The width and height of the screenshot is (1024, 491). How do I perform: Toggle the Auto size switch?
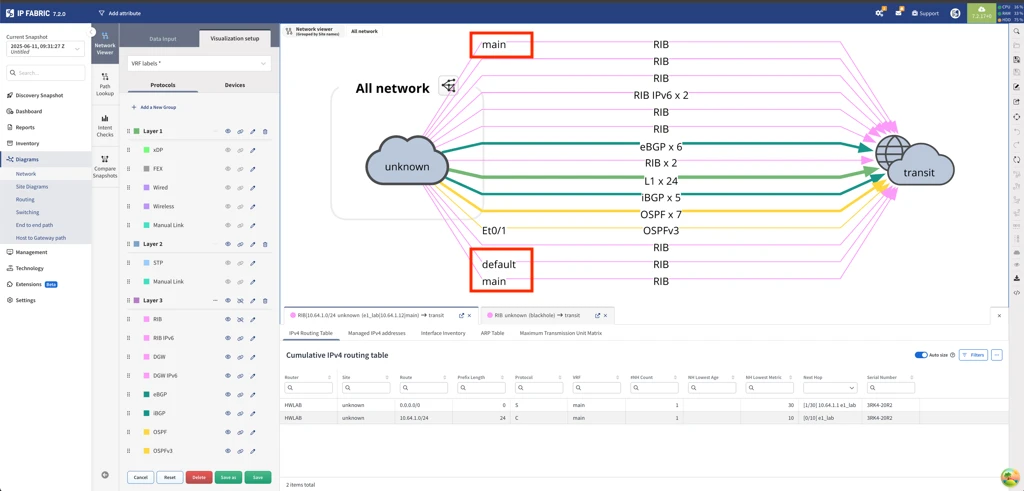921,355
